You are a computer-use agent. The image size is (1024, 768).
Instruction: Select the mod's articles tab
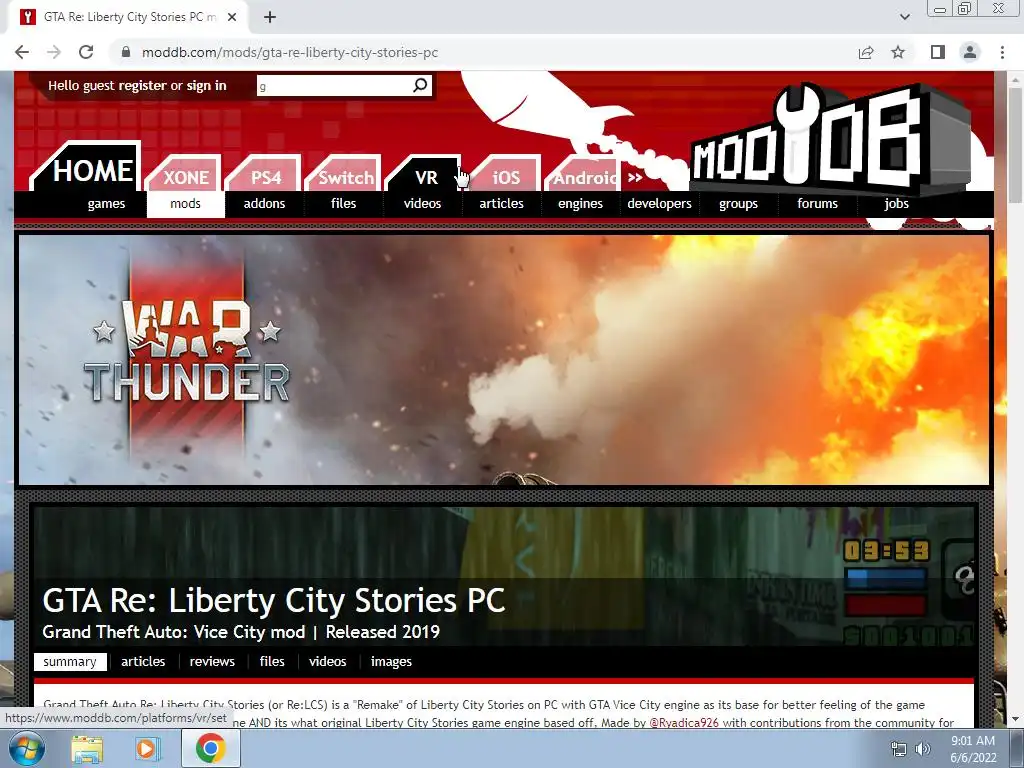[x=143, y=662]
